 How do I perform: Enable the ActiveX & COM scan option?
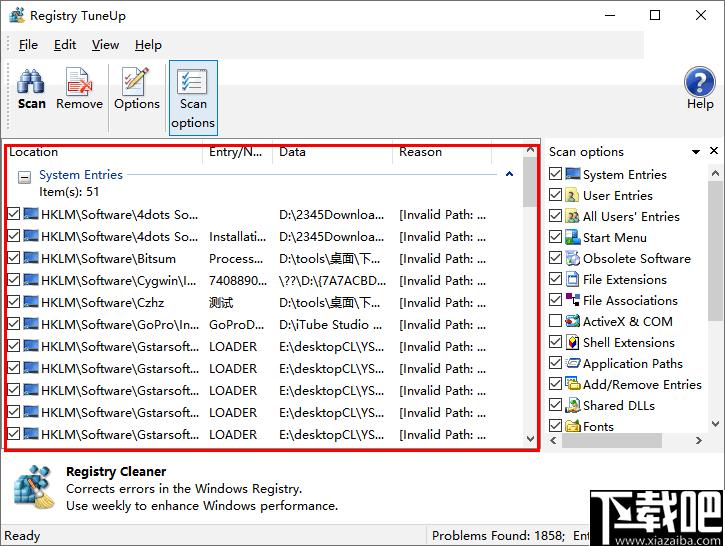(555, 321)
